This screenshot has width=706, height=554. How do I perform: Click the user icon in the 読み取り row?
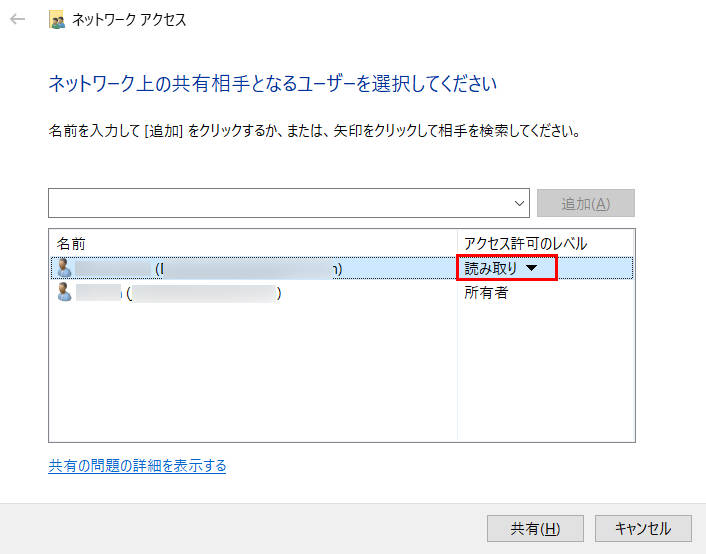point(64,268)
